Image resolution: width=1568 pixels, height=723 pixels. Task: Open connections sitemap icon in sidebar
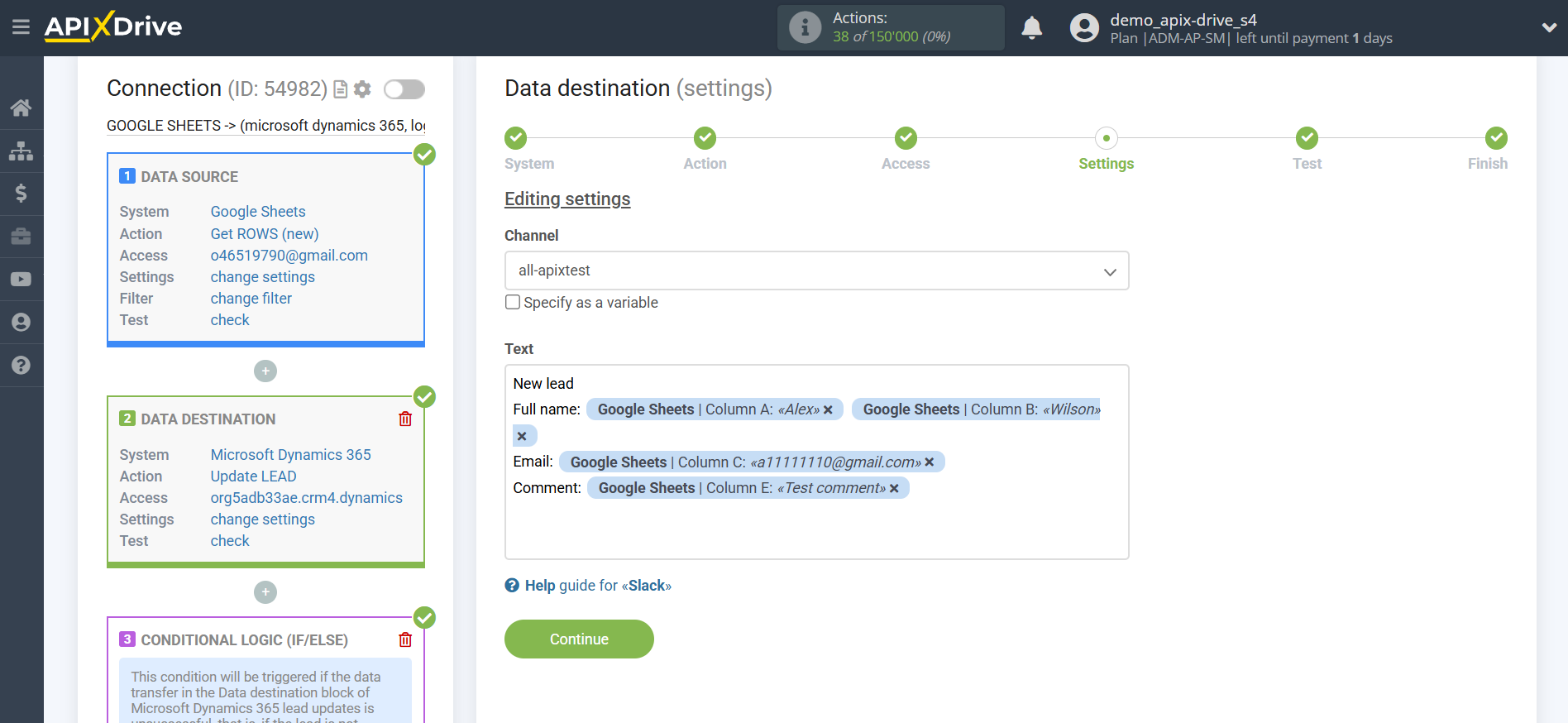coord(22,151)
